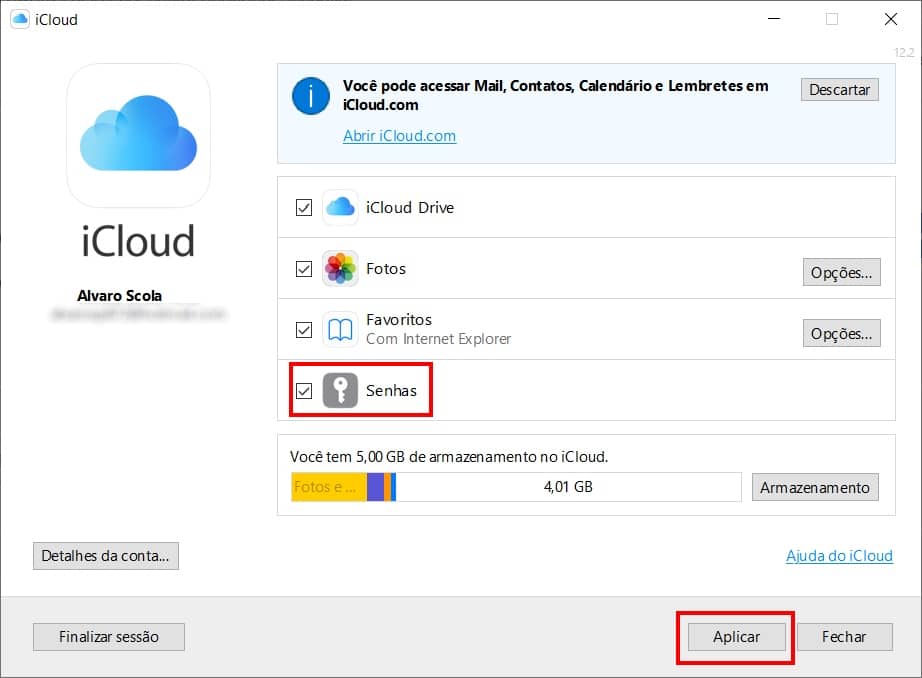Image resolution: width=922 pixels, height=678 pixels.
Task: Click the small iCloud title bar icon
Action: point(19,19)
